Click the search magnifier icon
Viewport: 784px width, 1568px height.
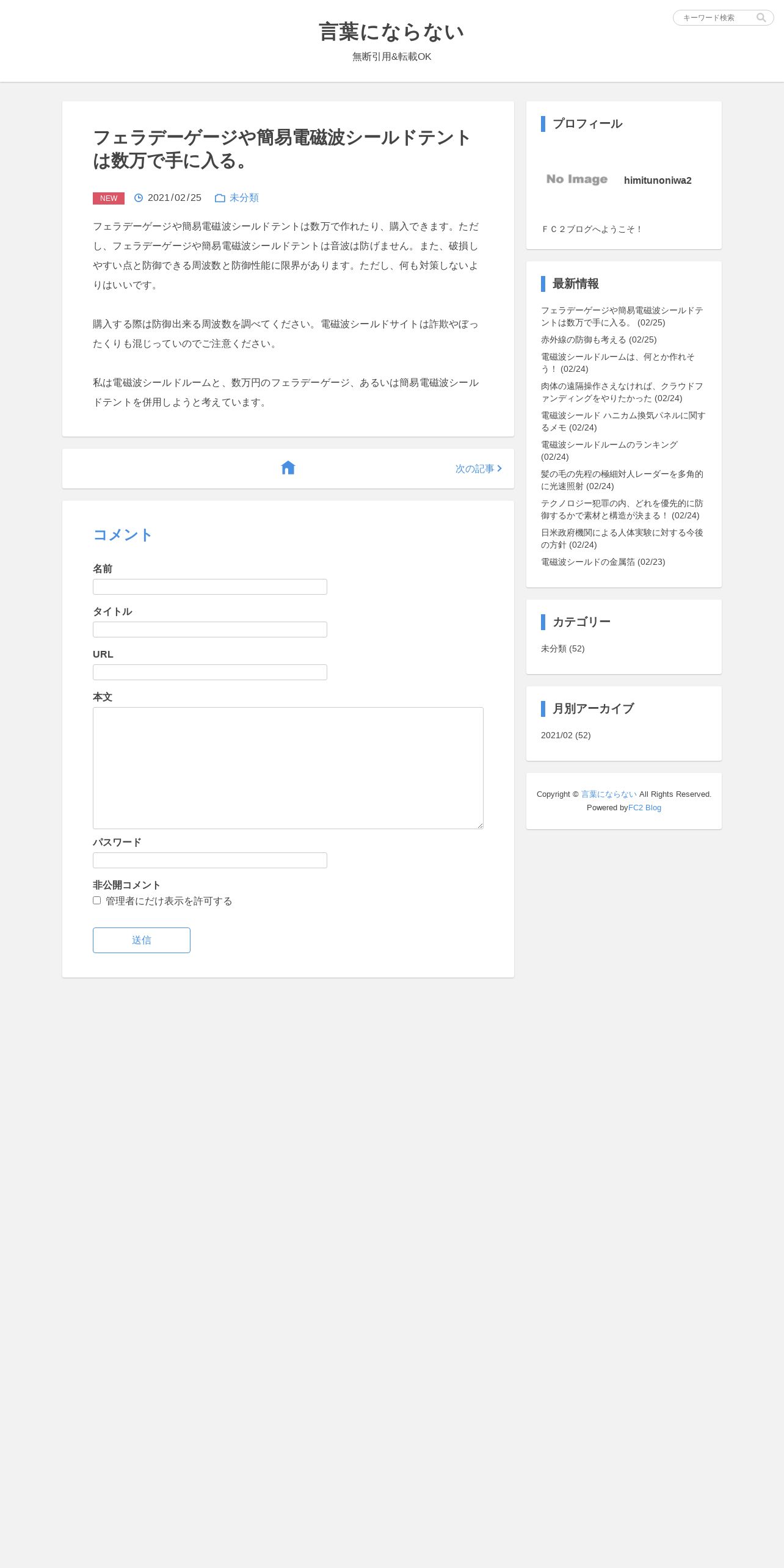(761, 18)
